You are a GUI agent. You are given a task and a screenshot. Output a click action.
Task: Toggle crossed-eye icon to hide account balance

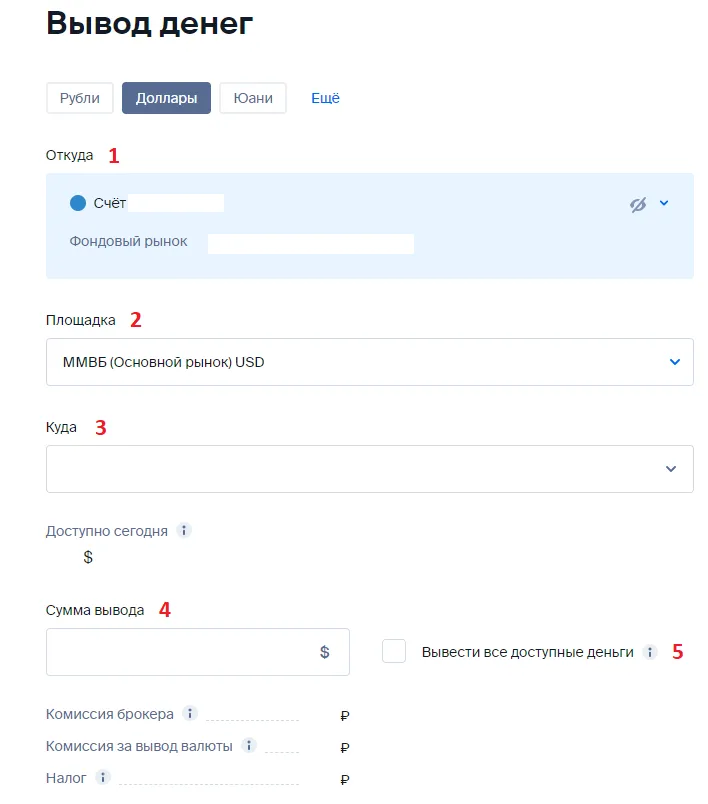coord(638,204)
